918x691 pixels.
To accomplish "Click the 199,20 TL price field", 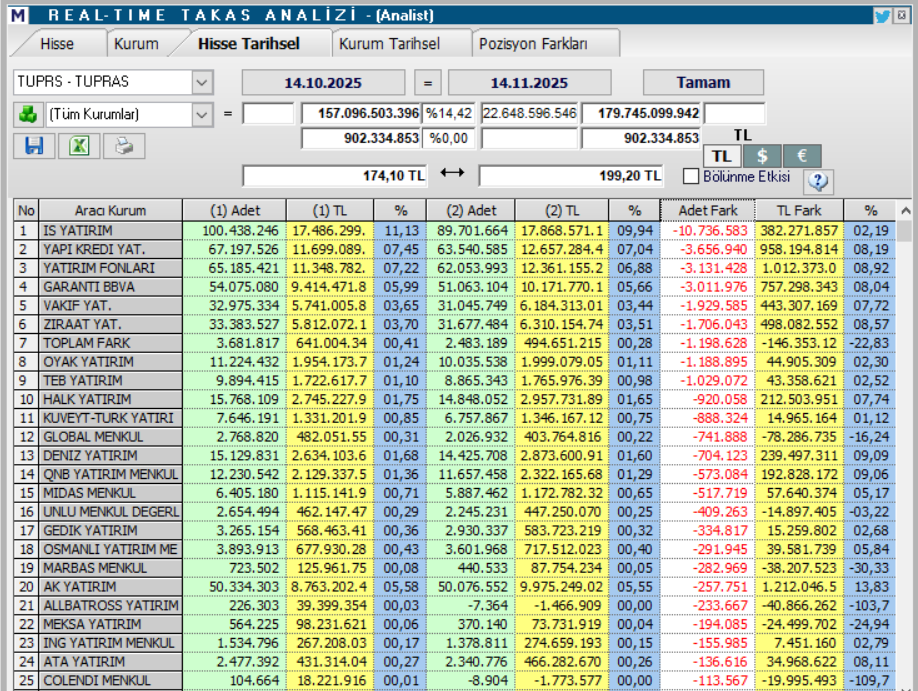I will point(571,176).
